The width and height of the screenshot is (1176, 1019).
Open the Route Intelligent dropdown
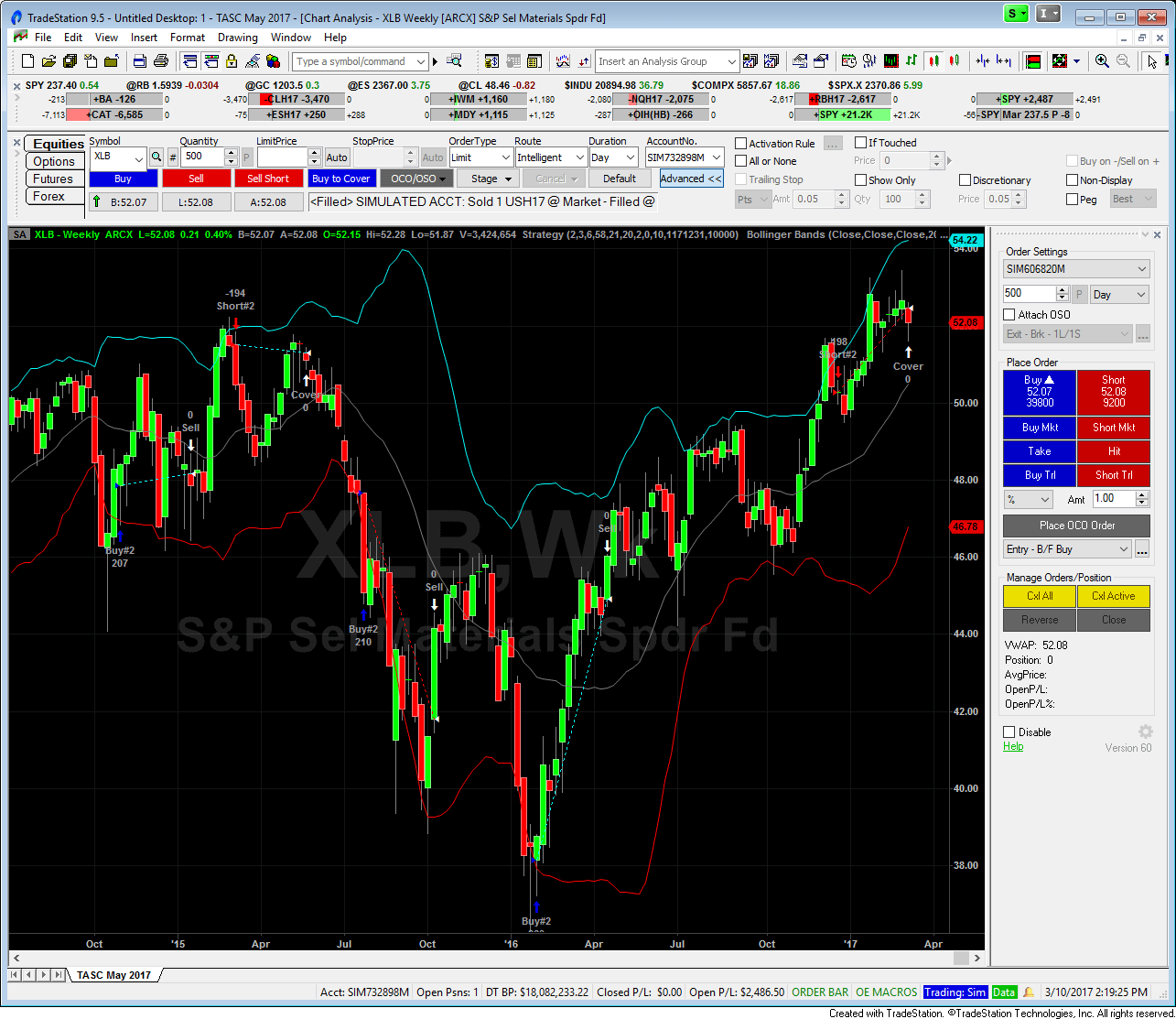point(578,157)
